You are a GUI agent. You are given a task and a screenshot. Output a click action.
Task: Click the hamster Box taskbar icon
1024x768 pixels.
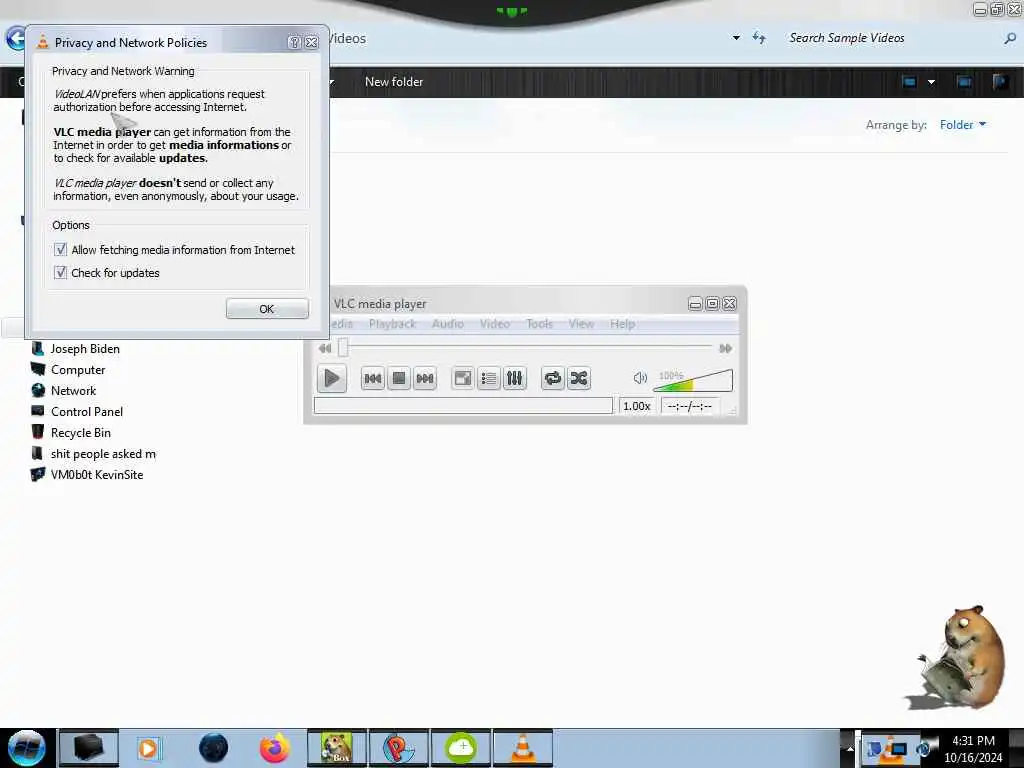click(x=337, y=748)
